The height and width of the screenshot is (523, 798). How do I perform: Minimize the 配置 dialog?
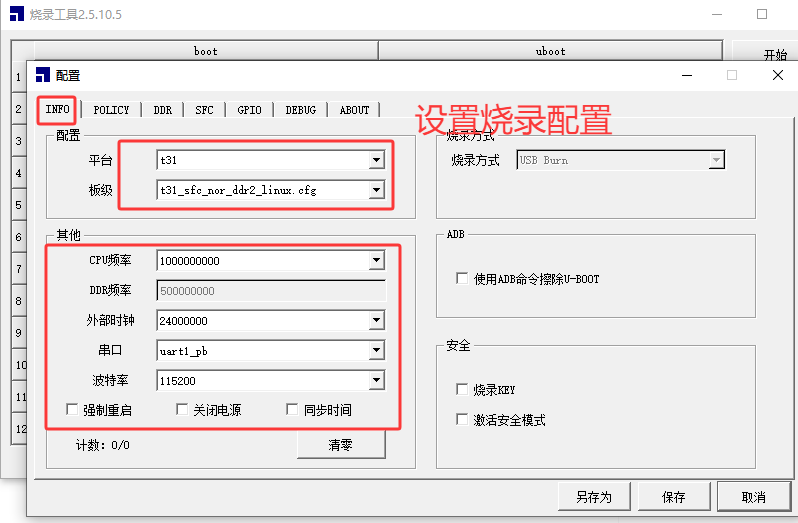click(x=687, y=75)
